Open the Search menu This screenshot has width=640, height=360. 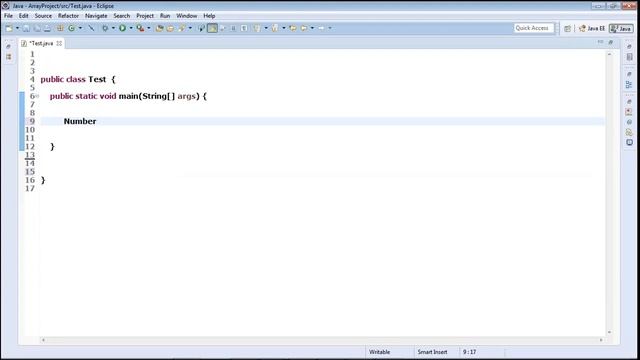pos(122,16)
